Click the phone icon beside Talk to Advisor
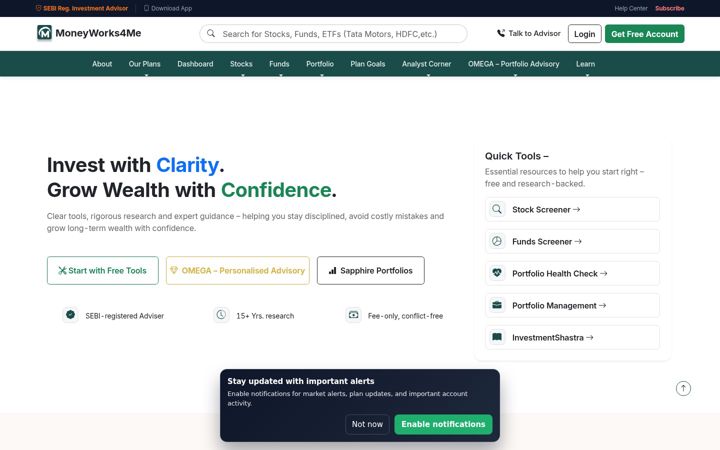This screenshot has height=450, width=720. click(x=501, y=34)
